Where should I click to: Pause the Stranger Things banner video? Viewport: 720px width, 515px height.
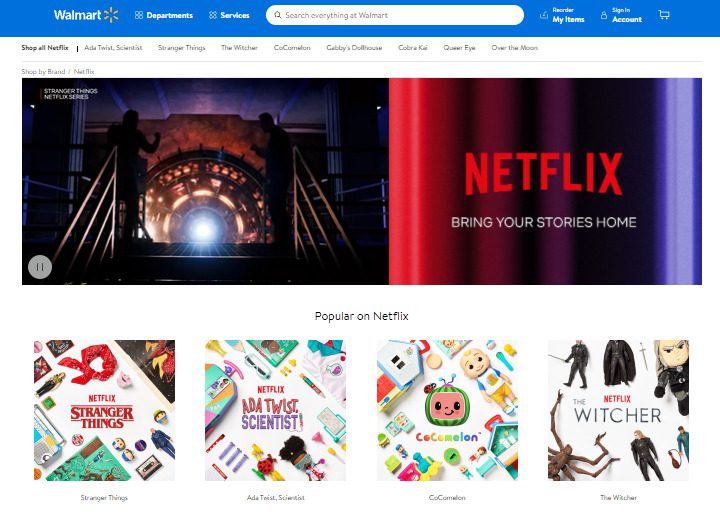pyautogui.click(x=39, y=266)
